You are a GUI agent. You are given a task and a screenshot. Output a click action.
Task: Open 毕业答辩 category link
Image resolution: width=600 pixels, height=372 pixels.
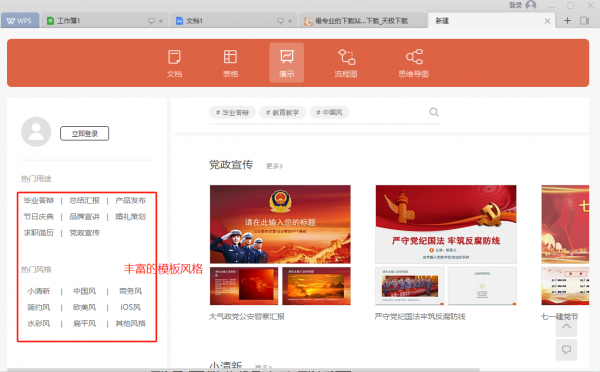coord(39,201)
